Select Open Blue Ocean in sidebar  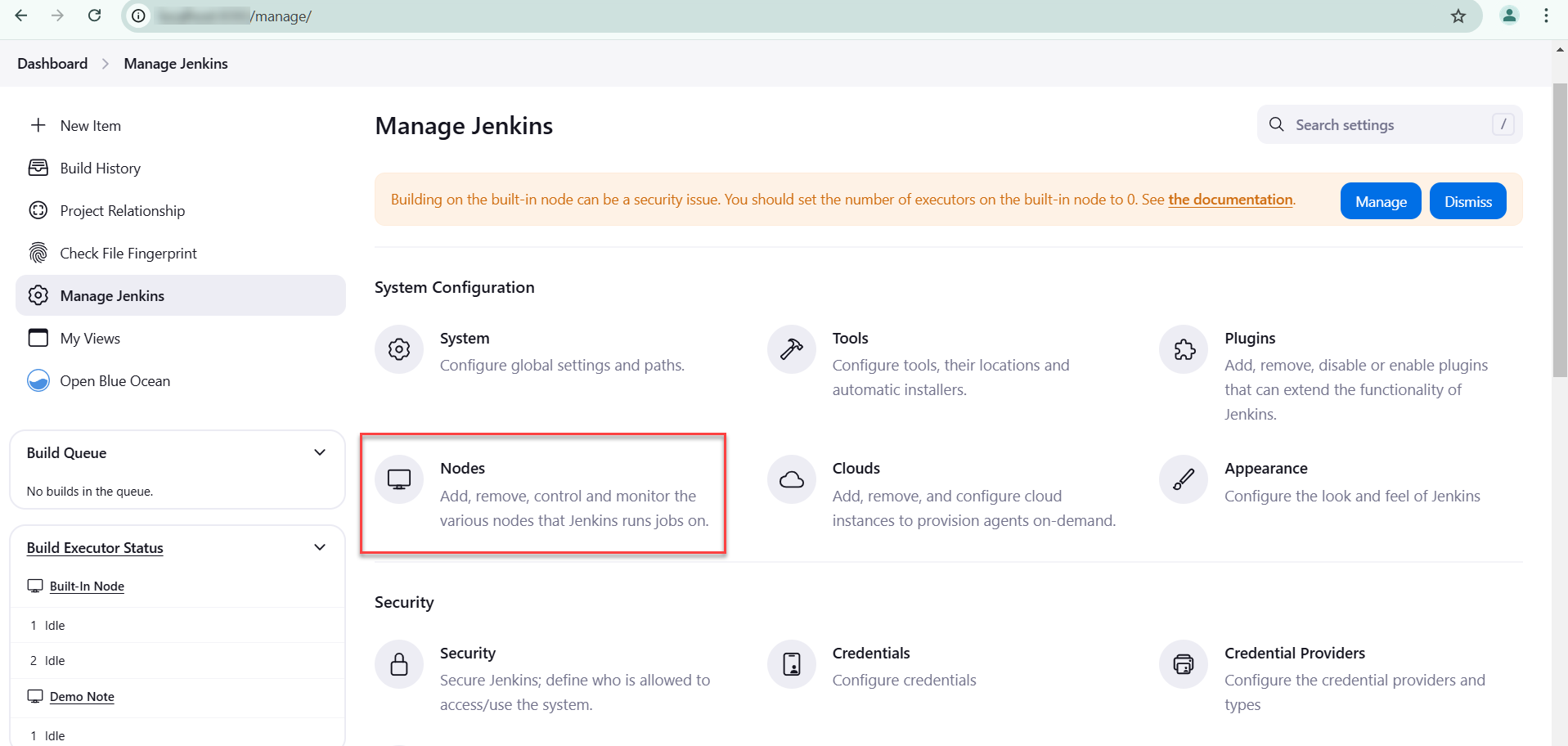pos(181,380)
